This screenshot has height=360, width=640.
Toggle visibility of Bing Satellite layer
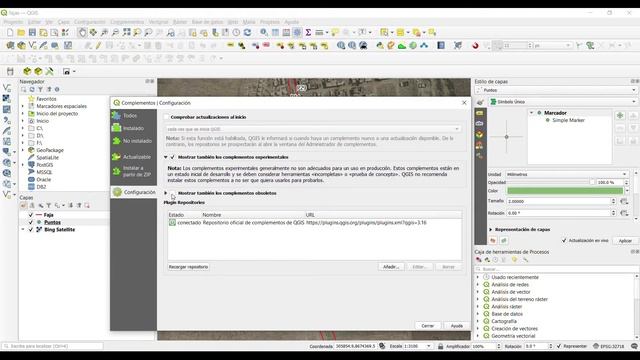(x=31, y=229)
